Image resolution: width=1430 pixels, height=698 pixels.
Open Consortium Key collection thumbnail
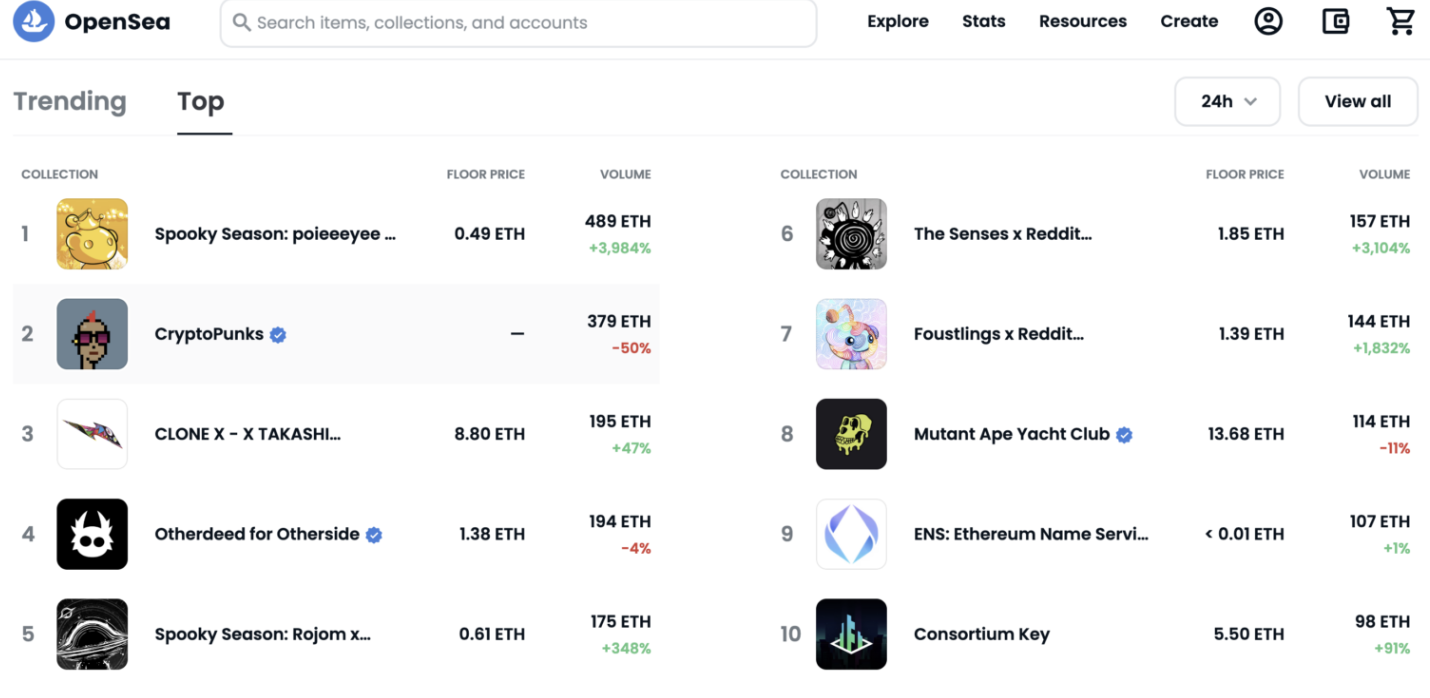[x=851, y=634]
